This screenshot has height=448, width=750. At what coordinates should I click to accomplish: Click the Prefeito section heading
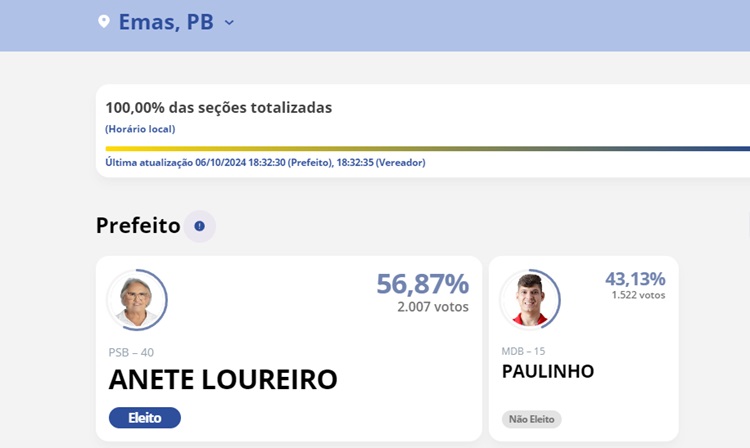pos(138,226)
